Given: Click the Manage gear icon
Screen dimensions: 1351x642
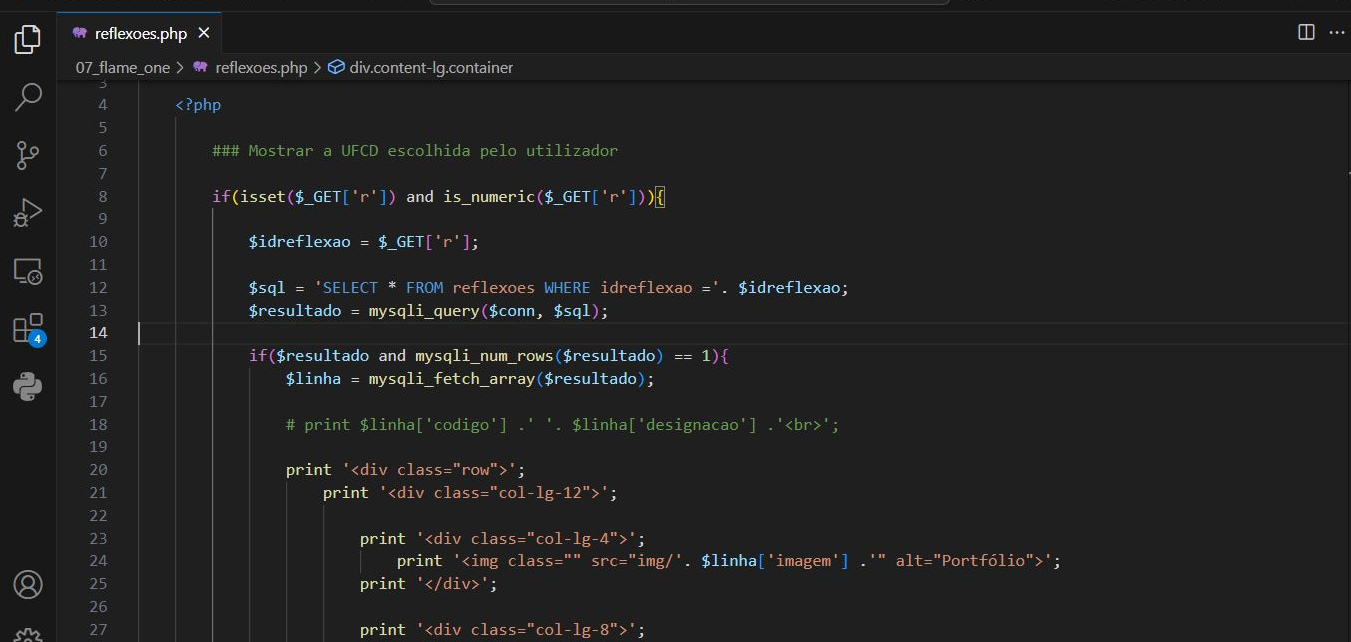Looking at the screenshot, I should 28,634.
